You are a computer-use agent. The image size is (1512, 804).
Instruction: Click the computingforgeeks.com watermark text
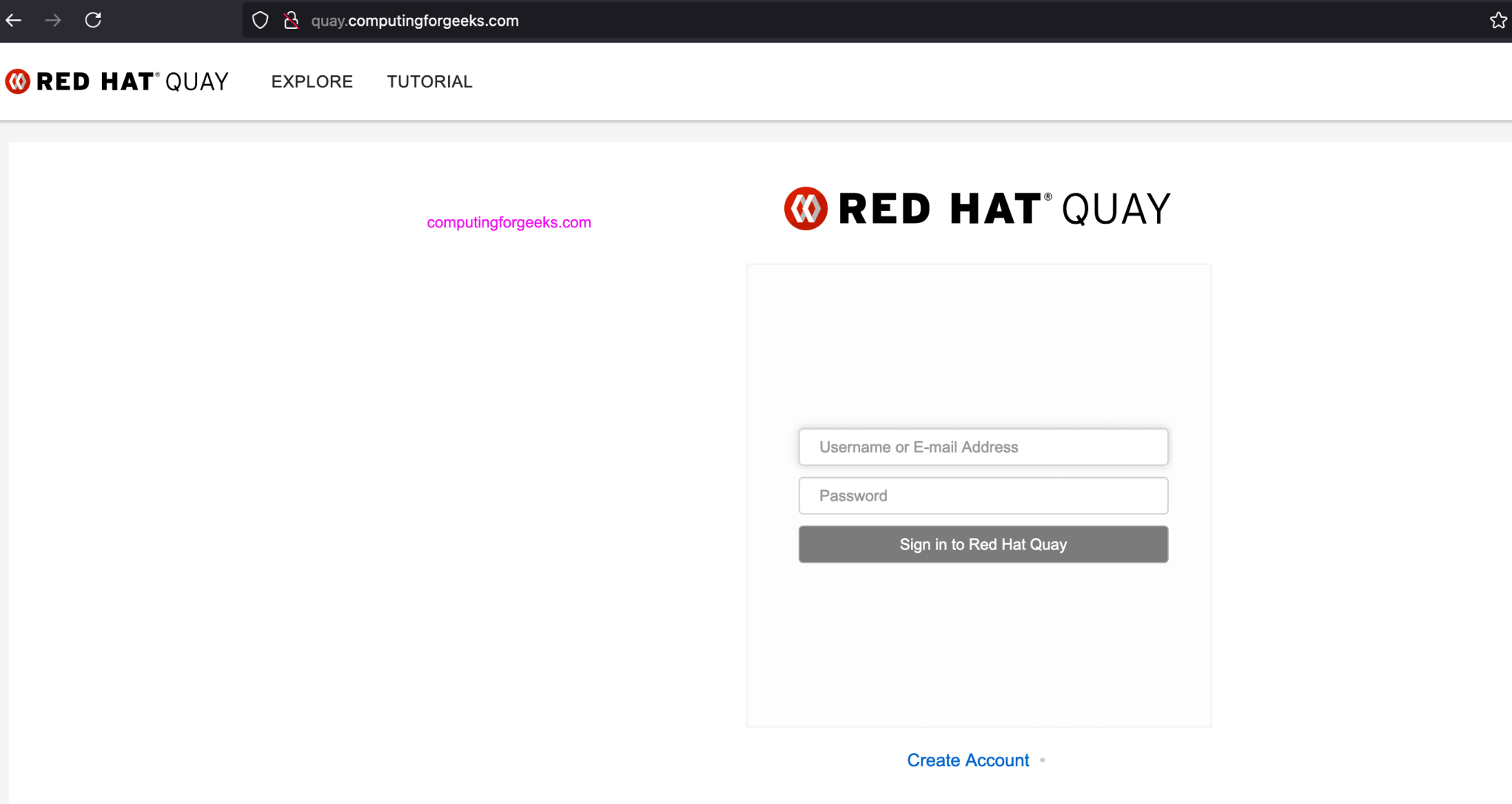tap(508, 221)
